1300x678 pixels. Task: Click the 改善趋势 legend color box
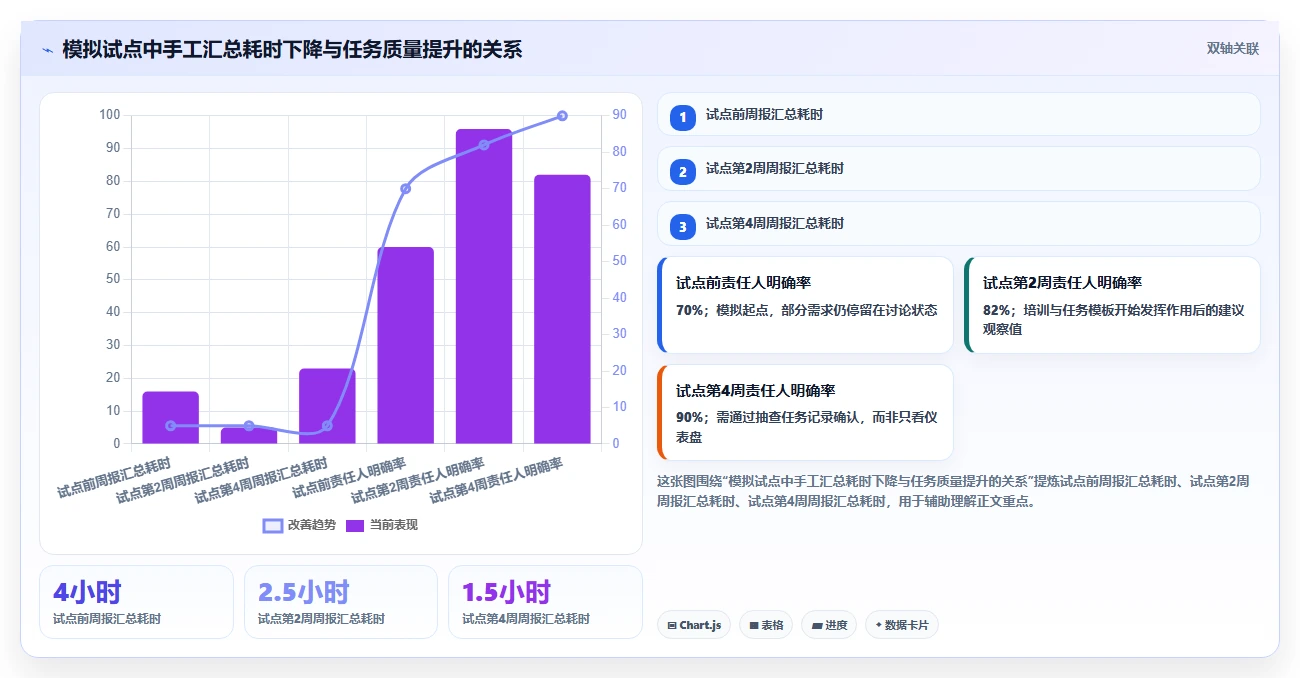pos(273,525)
